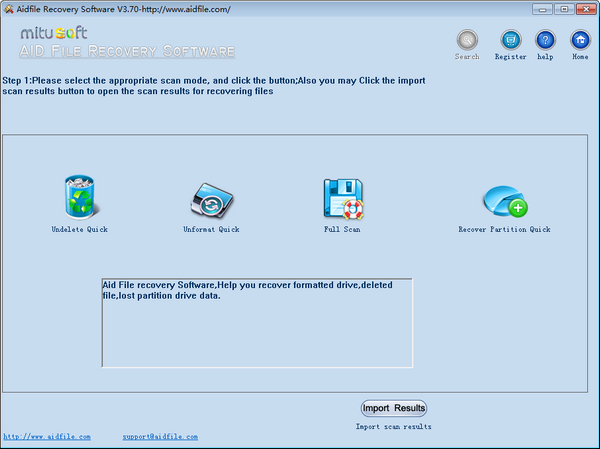Choose Recover Partition Quick pie icon
The image size is (600, 449).
[x=505, y=202]
